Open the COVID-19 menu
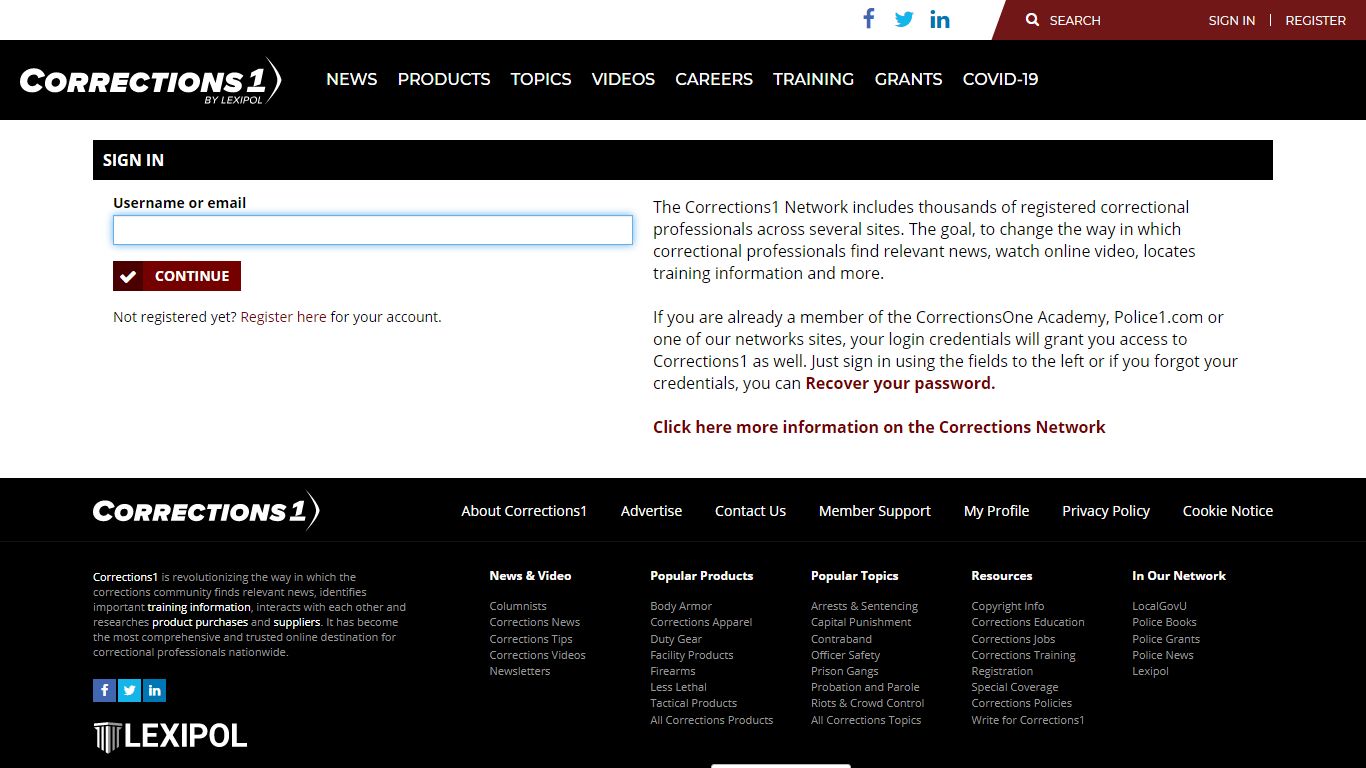 pos(1001,79)
